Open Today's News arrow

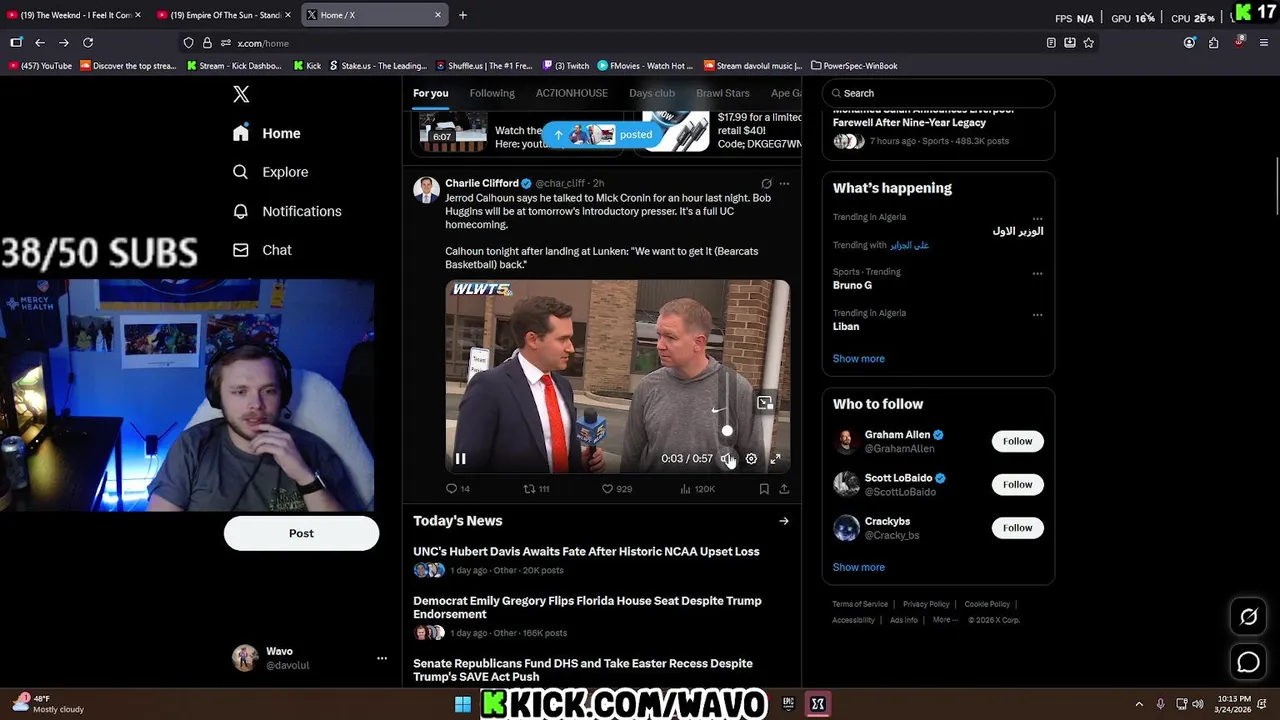click(x=784, y=521)
